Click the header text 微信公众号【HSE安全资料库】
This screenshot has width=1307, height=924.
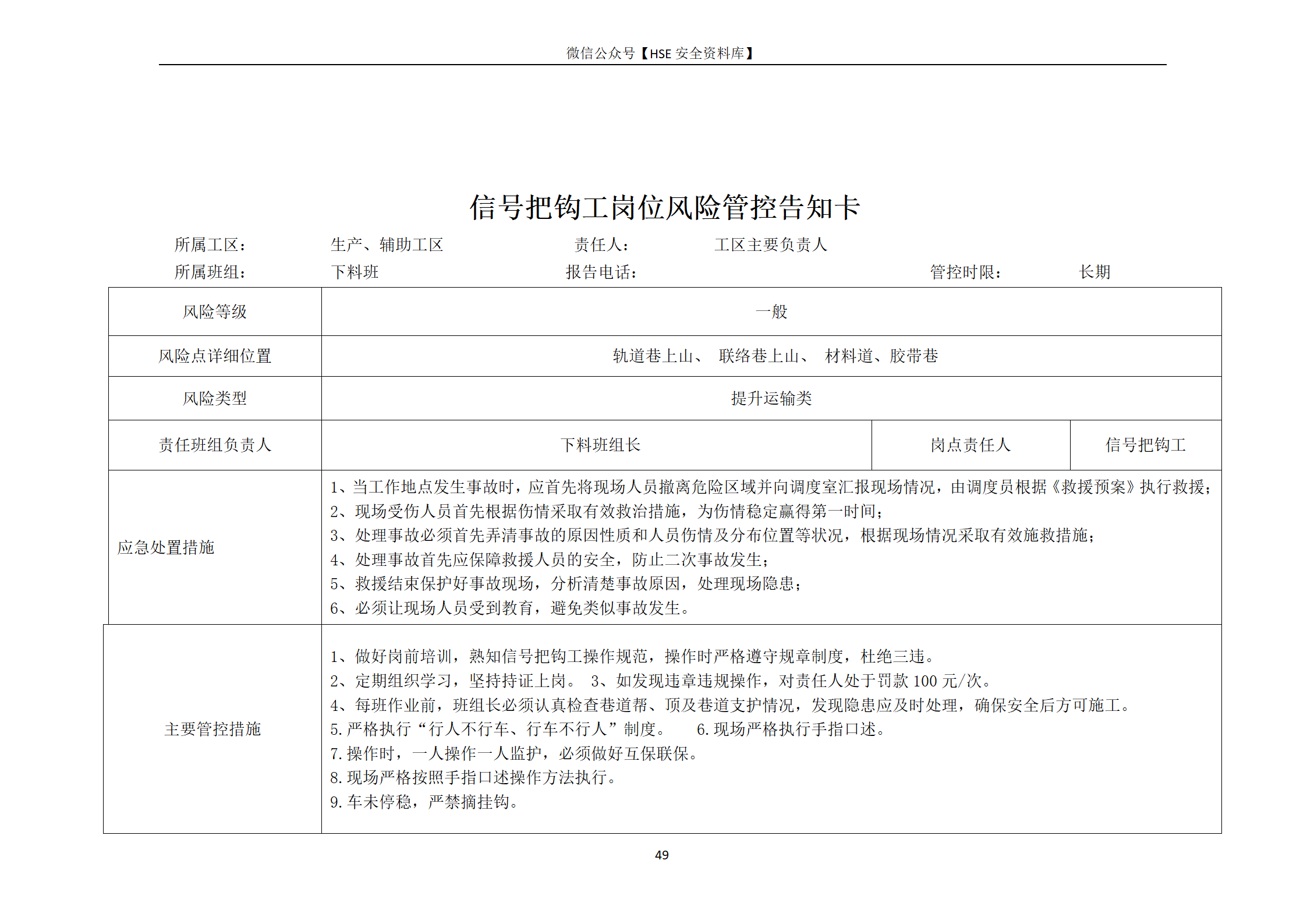(x=661, y=54)
